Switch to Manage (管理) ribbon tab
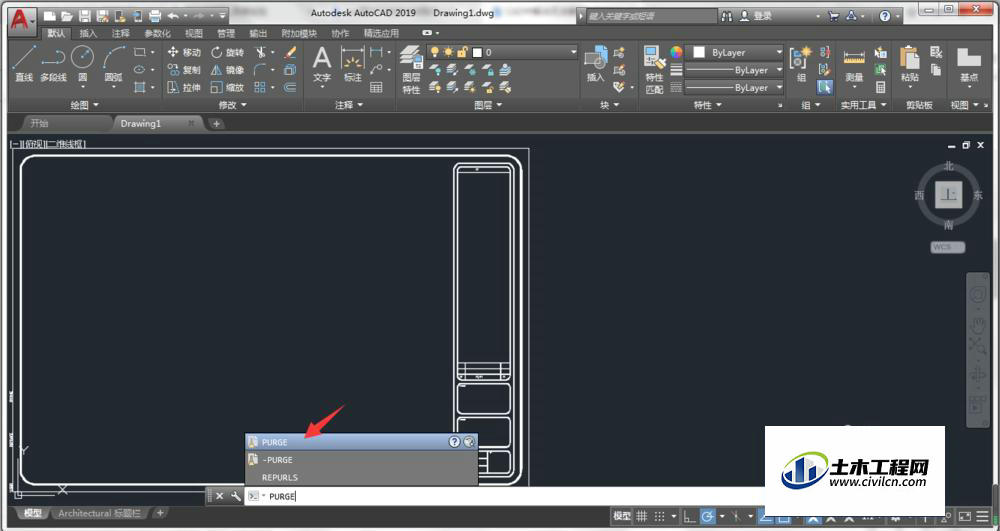The height and width of the screenshot is (531, 1000). [226, 33]
